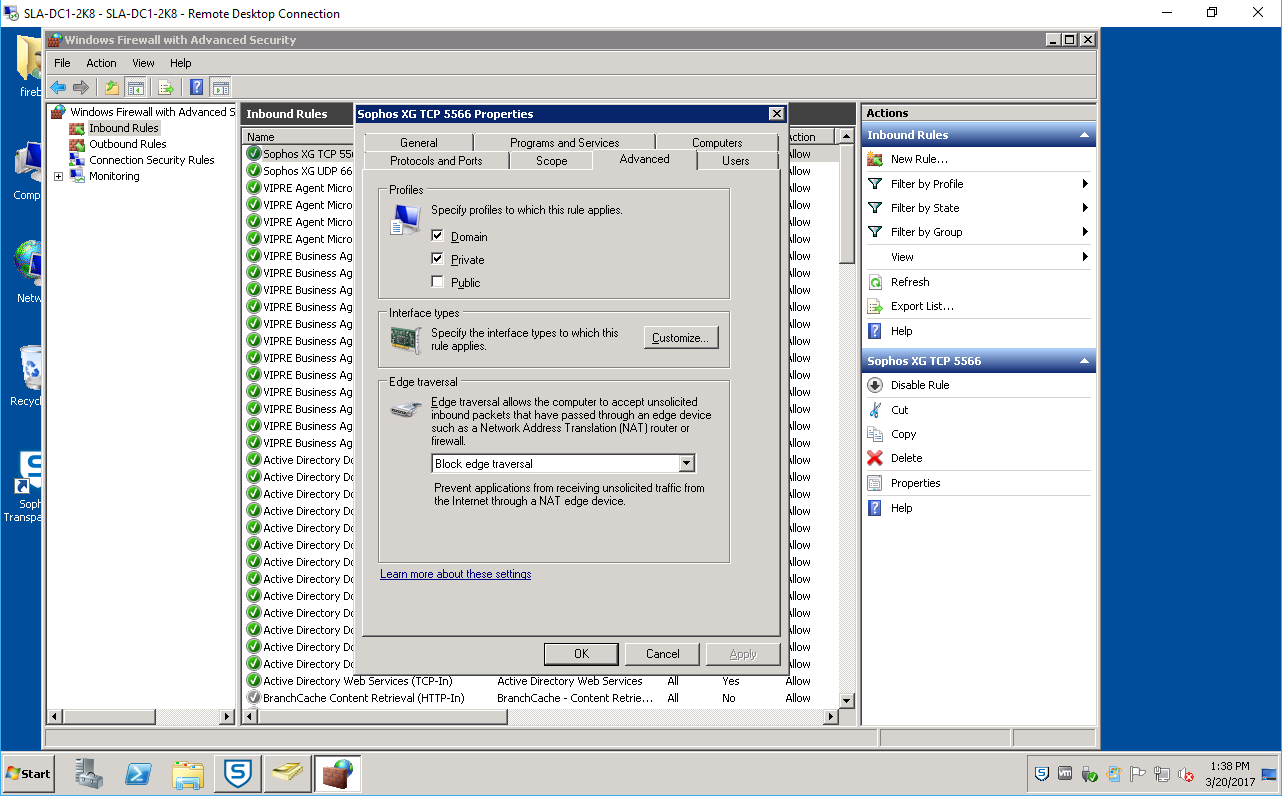Viewport: 1282px width, 796px height.
Task: Click the blue Help toolbar icon
Action: pyautogui.click(x=197, y=87)
